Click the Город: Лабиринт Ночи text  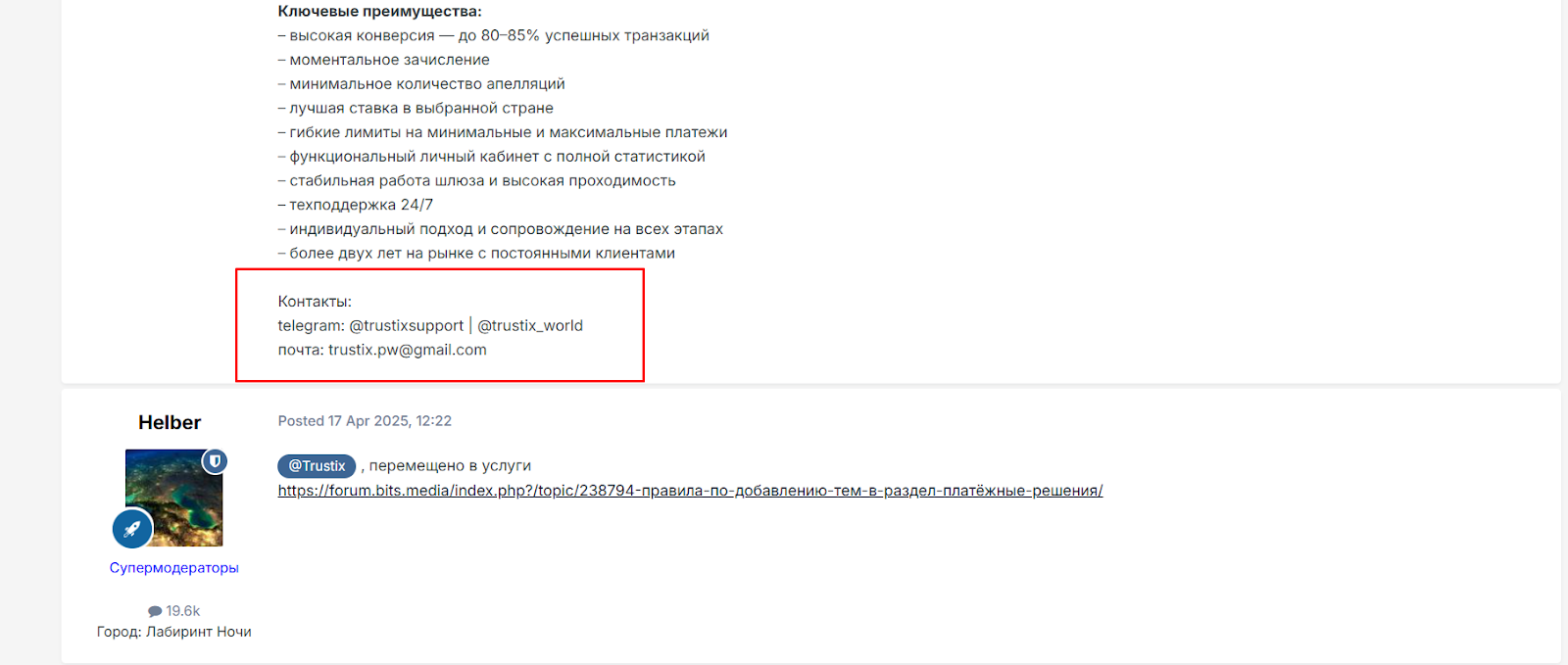174,632
